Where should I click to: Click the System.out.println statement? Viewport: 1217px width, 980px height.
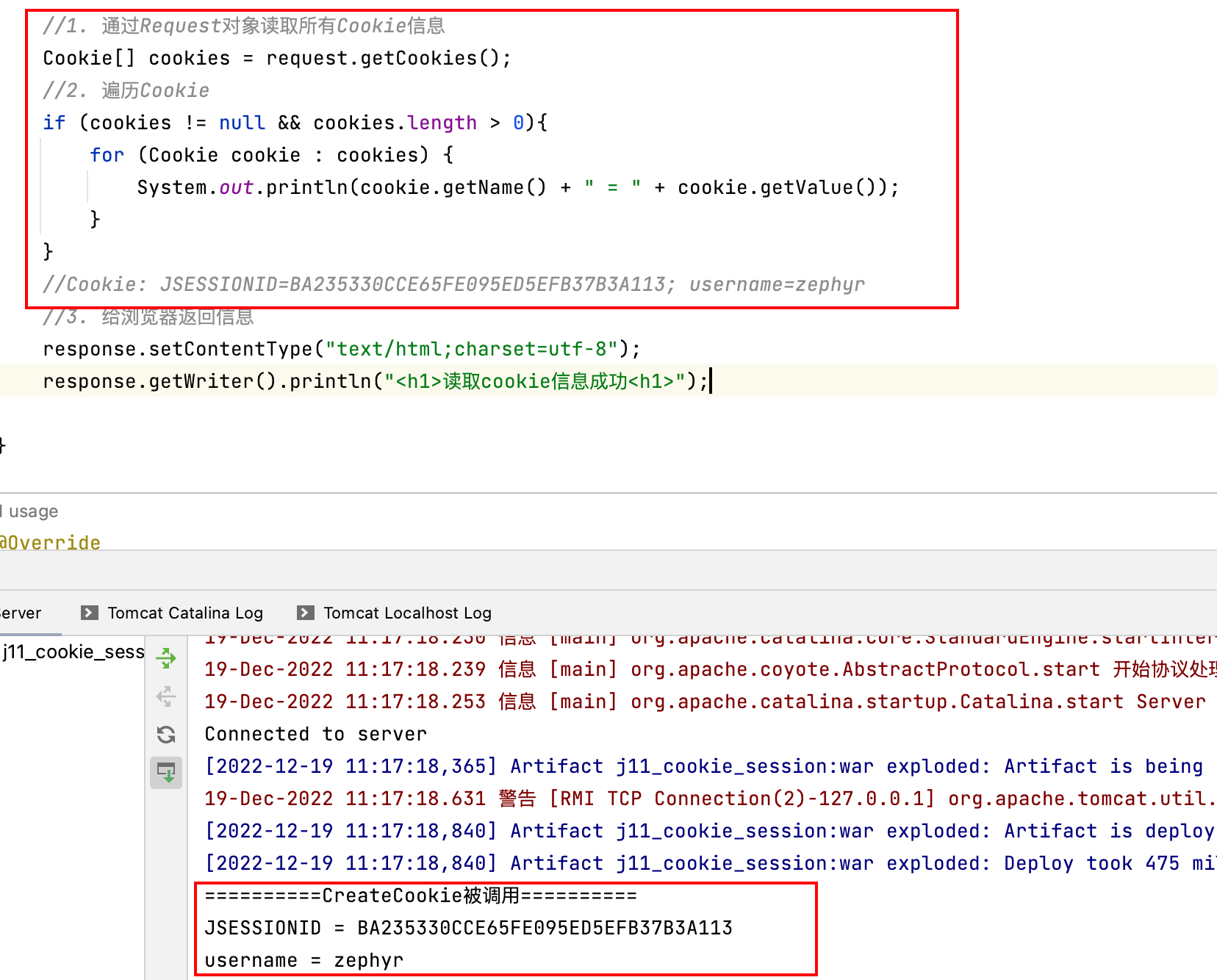pyautogui.click(x=518, y=187)
